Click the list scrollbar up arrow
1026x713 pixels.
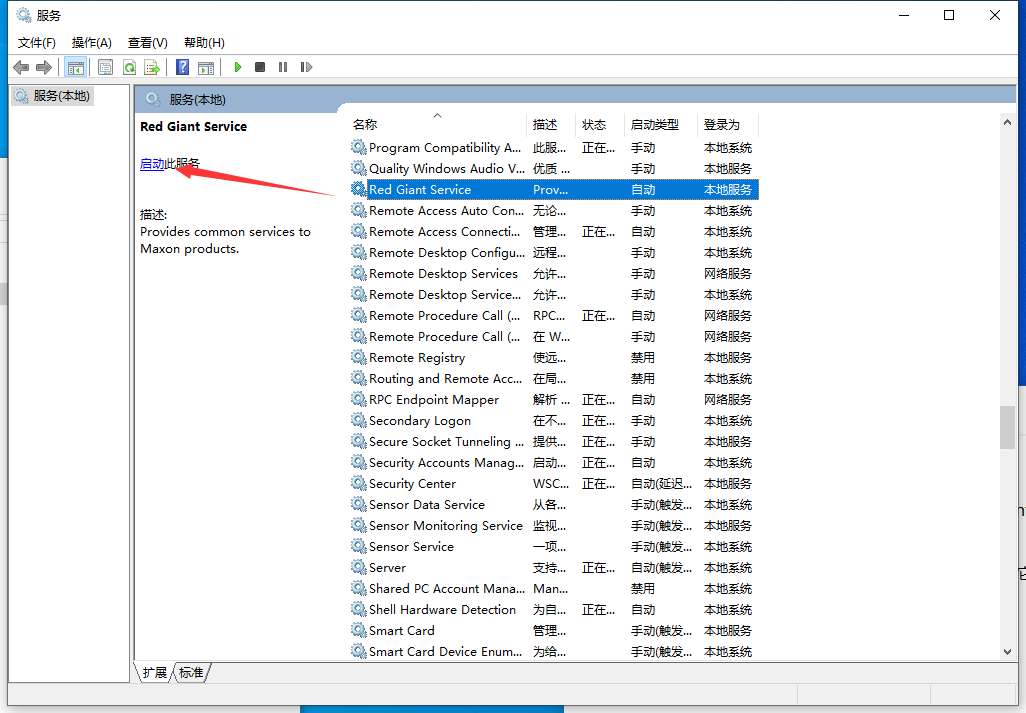point(1007,122)
